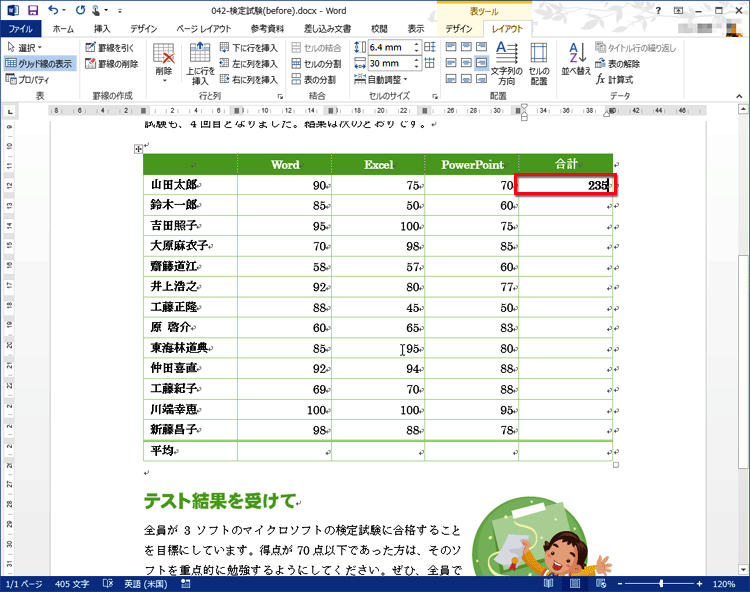Switch to the 差し込み文書 tab
This screenshot has height=592, width=750.
[327, 29]
